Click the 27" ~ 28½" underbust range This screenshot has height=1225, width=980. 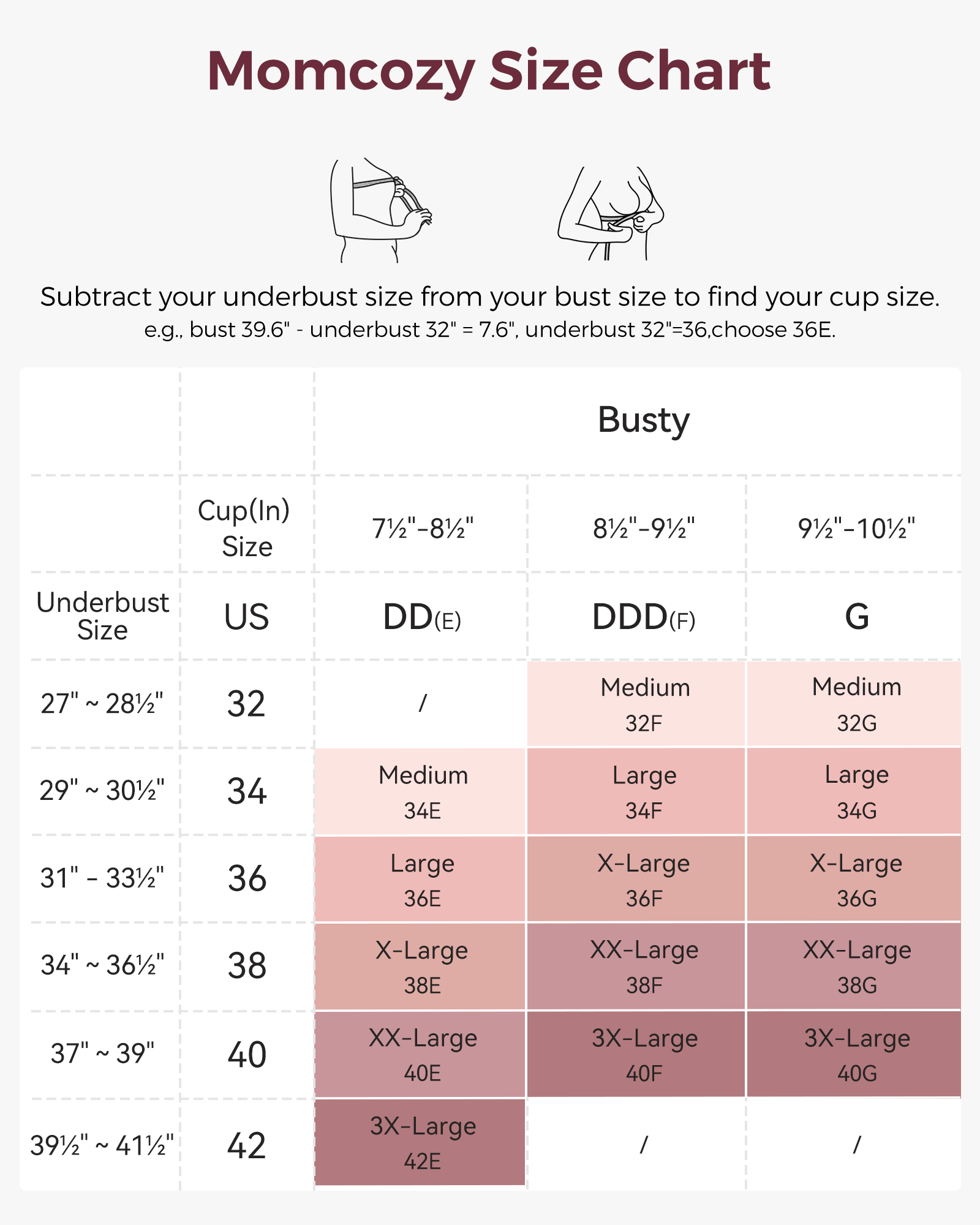tap(102, 704)
